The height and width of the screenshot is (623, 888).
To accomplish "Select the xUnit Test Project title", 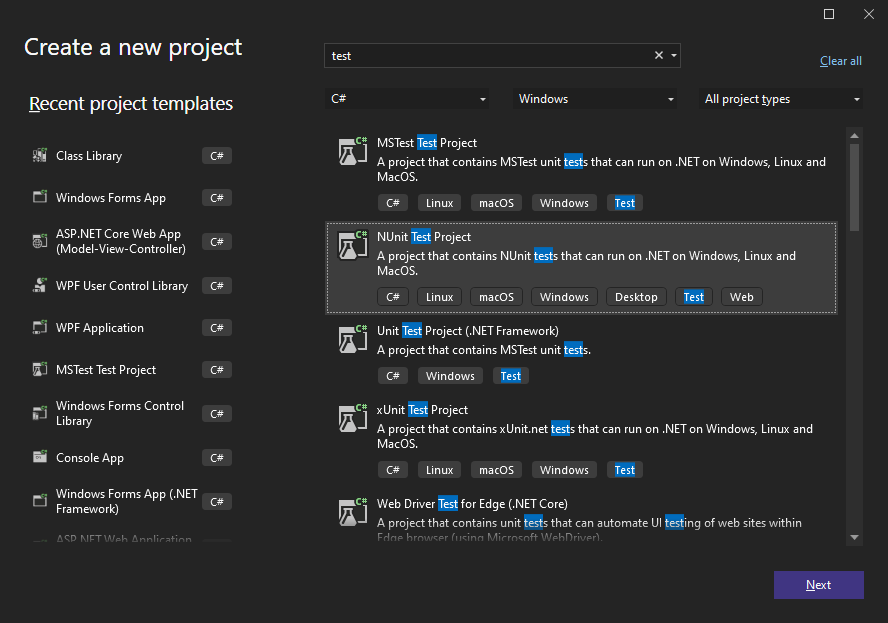I will pos(422,409).
